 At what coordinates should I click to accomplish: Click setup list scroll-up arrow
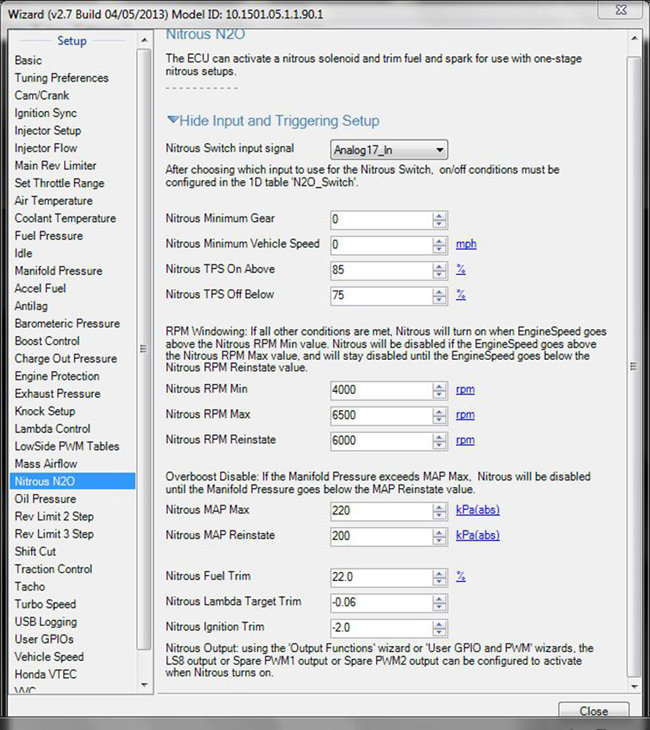pos(144,41)
